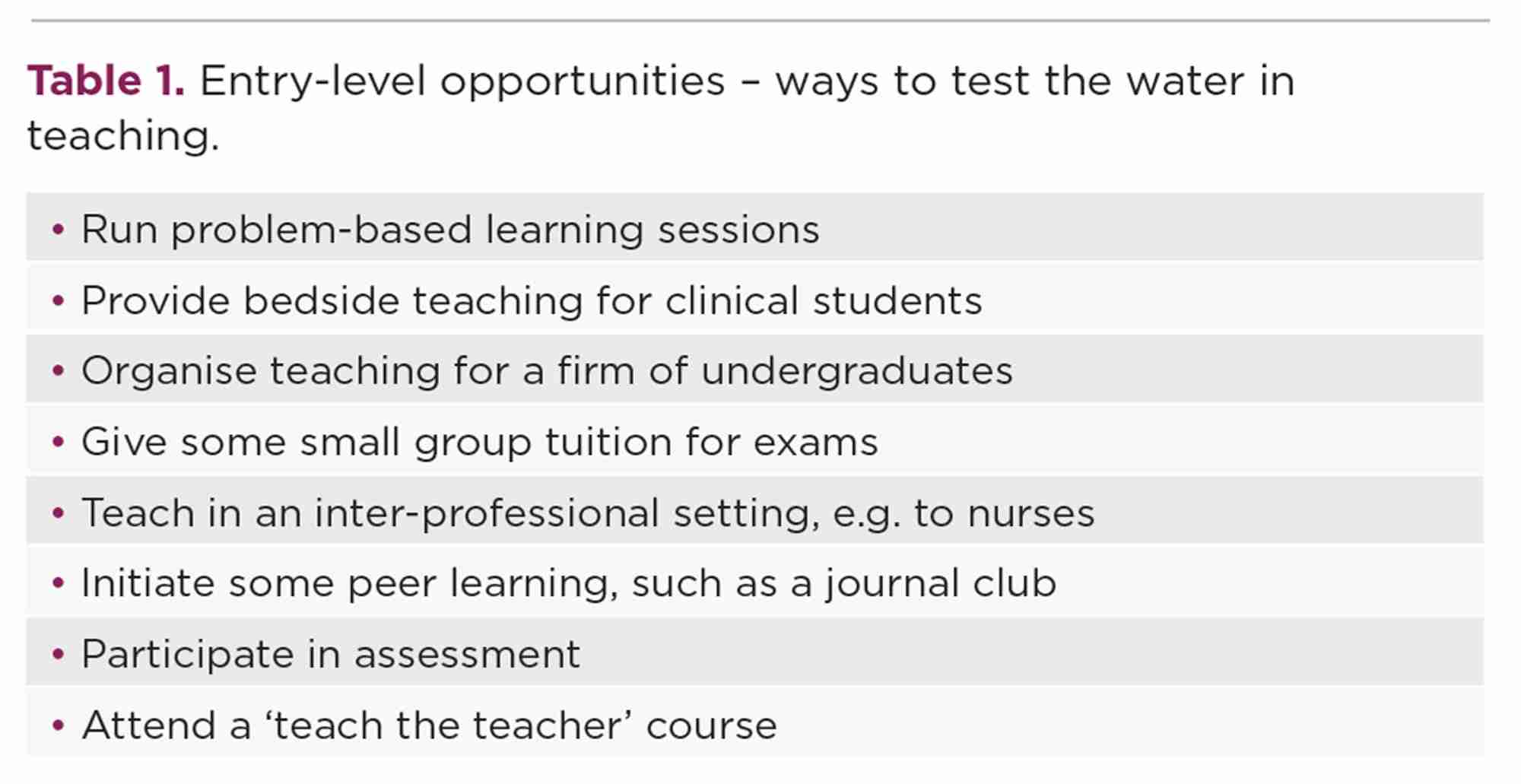Viewport: 1521px width, 784px height.
Task: Select 'Give some small group tuition for exams'
Action: tap(754, 440)
